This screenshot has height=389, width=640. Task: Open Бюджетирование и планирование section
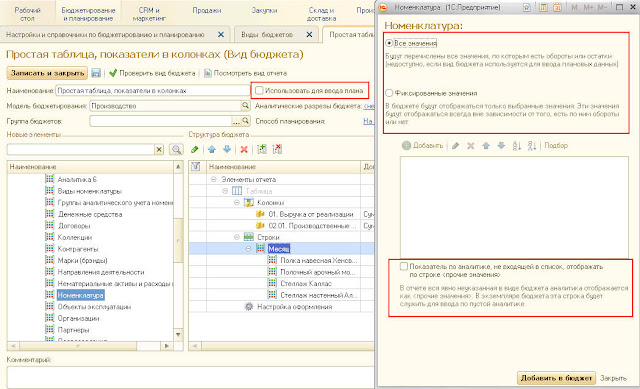pos(89,14)
